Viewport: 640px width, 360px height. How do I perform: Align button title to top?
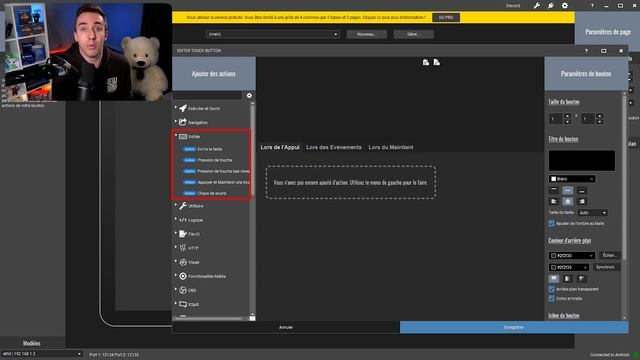[x=554, y=191]
